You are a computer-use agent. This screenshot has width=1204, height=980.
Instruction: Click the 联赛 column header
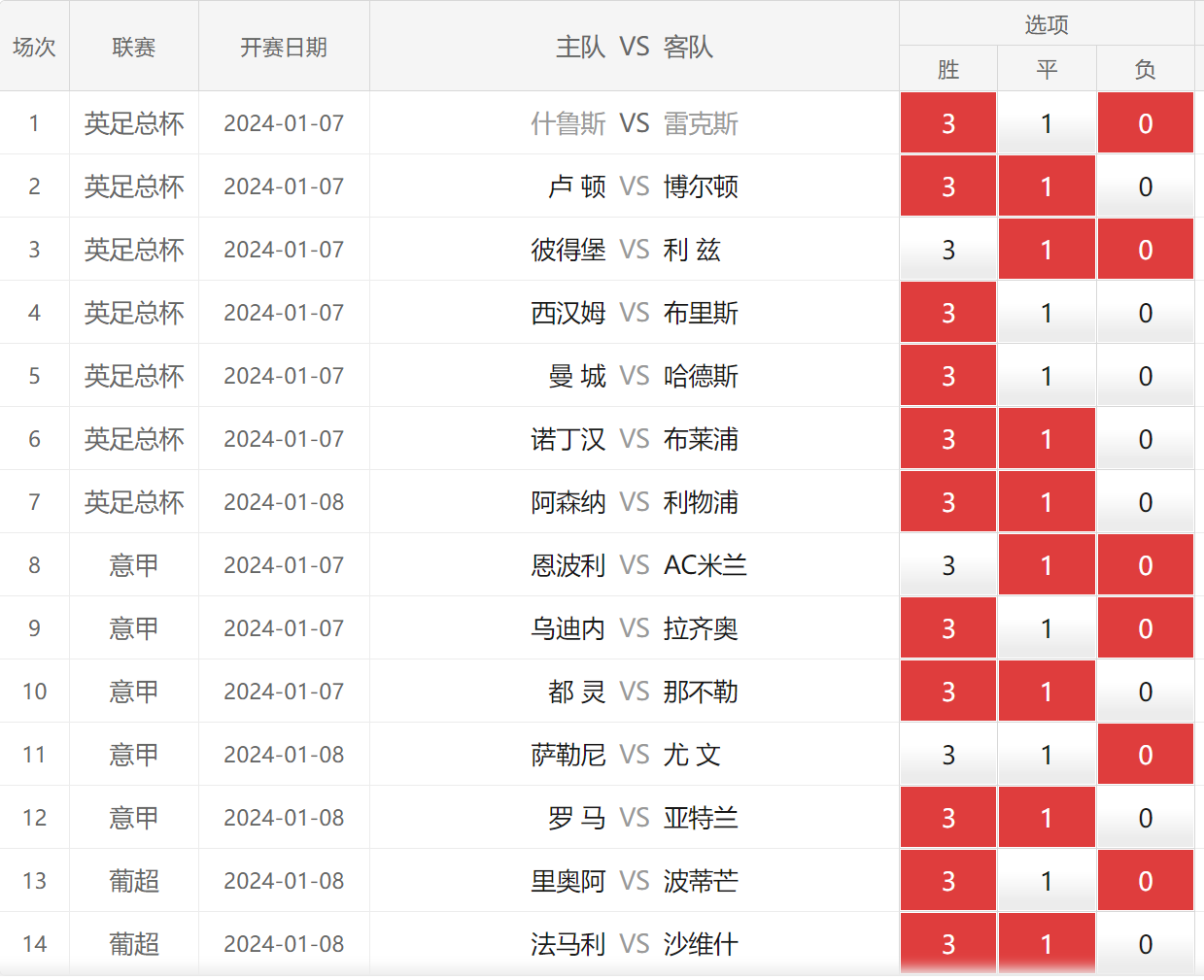point(134,47)
